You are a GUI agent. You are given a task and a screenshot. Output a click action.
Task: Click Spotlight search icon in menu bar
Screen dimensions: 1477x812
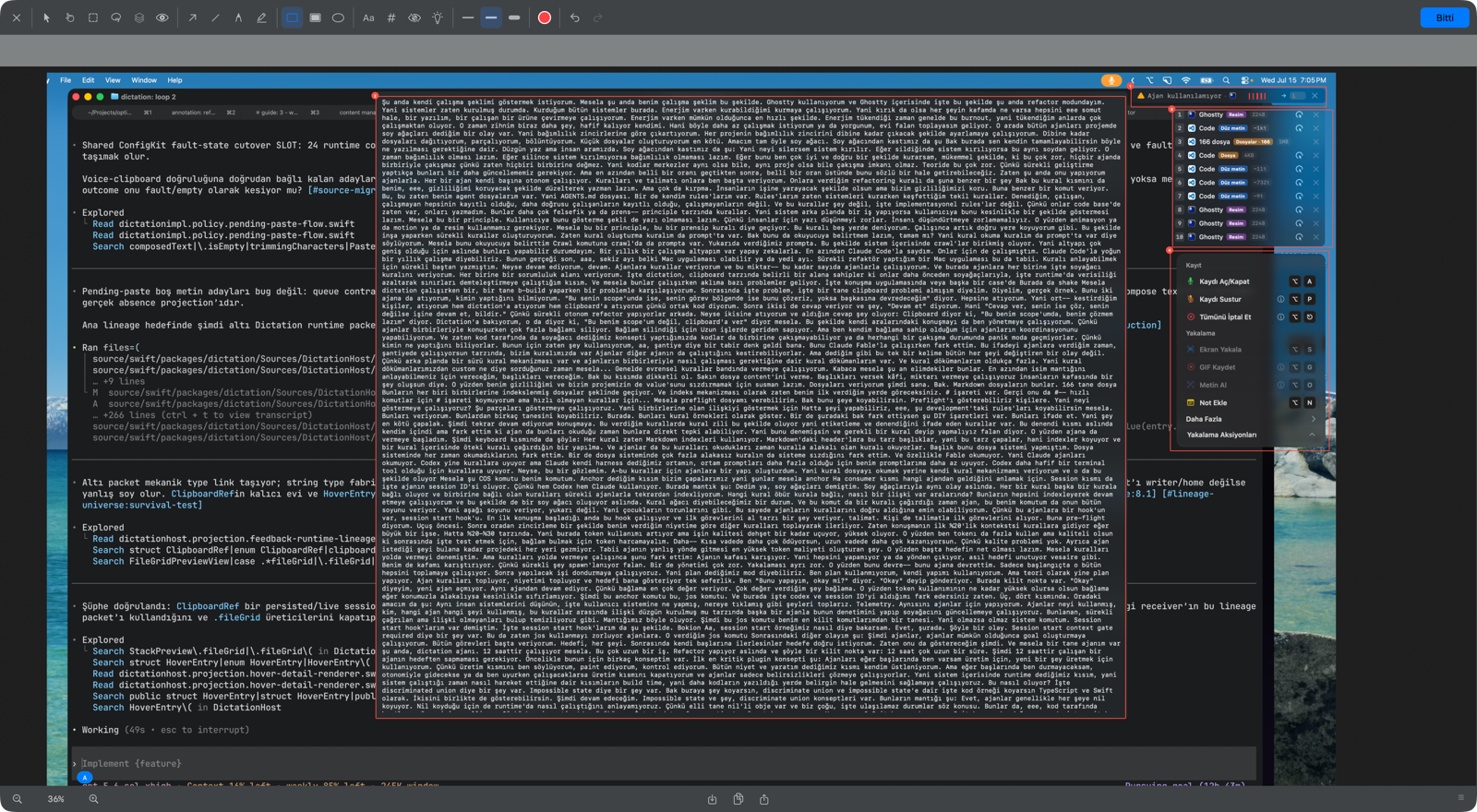click(x=1226, y=80)
